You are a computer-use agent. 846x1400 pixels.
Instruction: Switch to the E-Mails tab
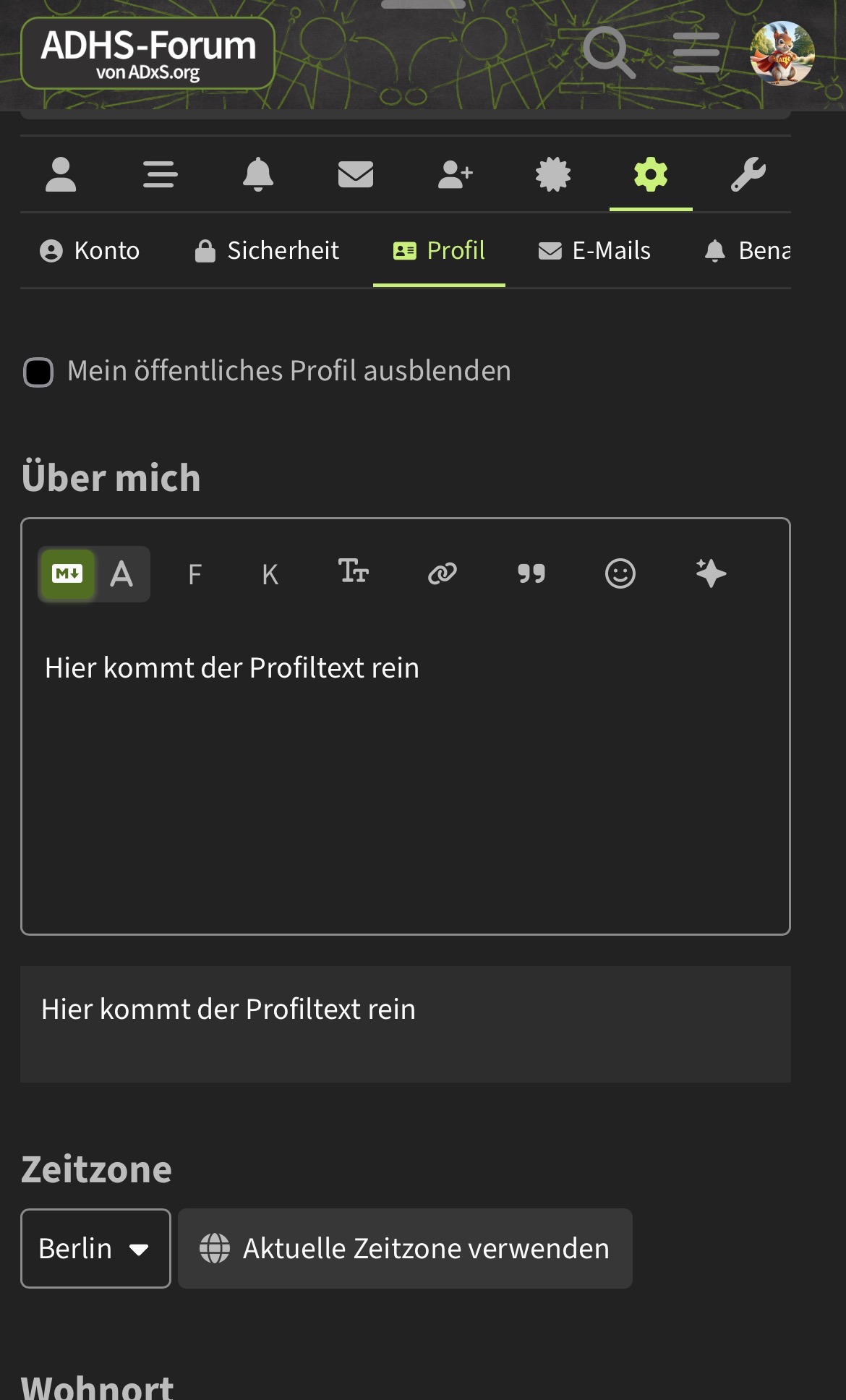click(594, 251)
